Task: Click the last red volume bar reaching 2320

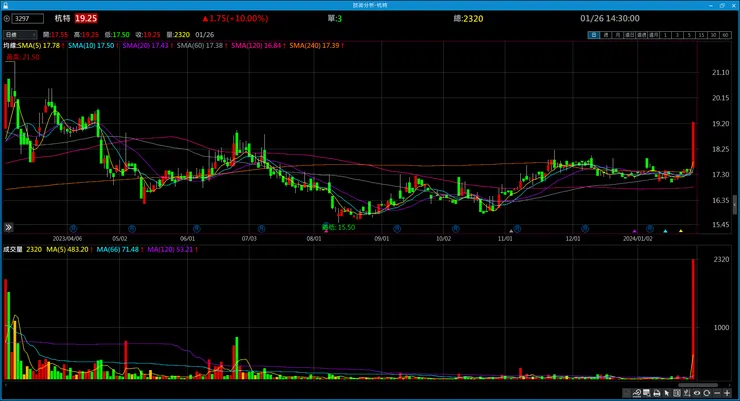Action: point(693,319)
